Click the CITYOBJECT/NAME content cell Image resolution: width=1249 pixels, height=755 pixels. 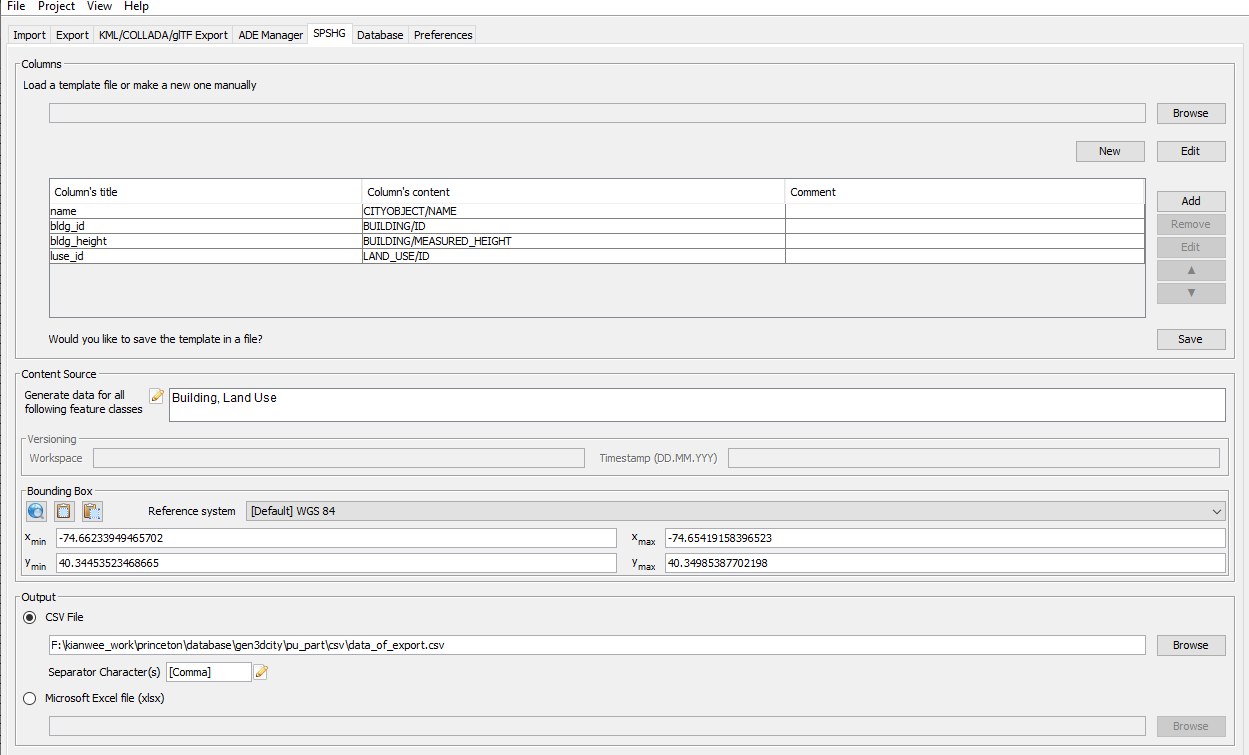(x=573, y=211)
